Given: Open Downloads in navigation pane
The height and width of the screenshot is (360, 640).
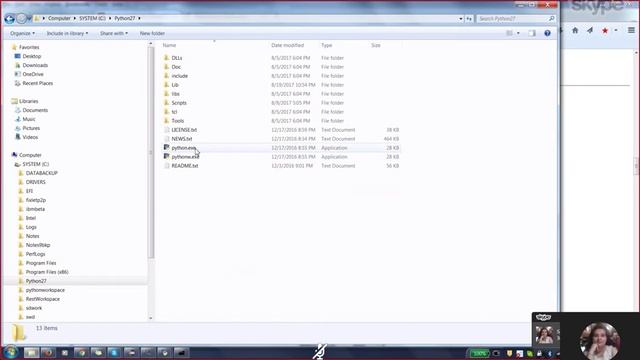Looking at the screenshot, I should click(35, 65).
